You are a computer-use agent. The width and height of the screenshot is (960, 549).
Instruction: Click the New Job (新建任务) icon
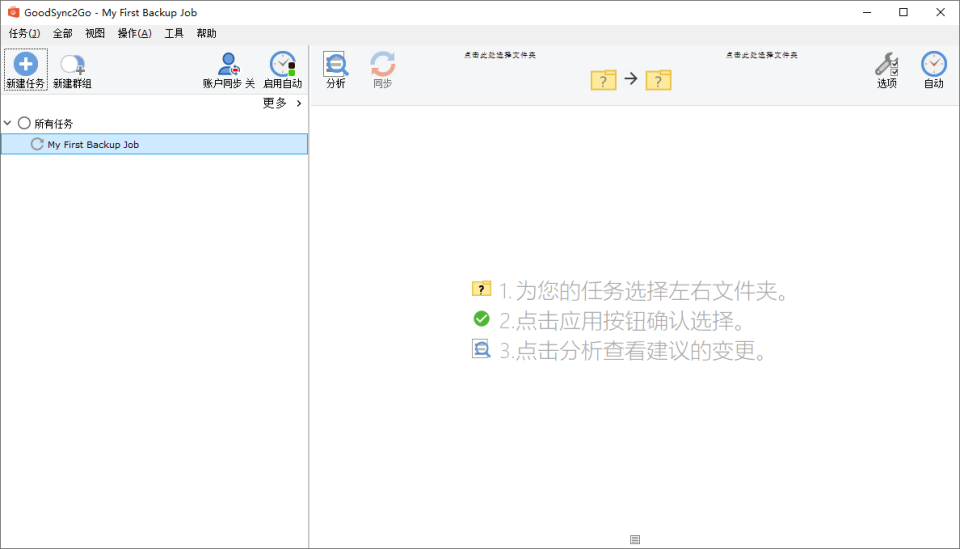click(x=26, y=64)
